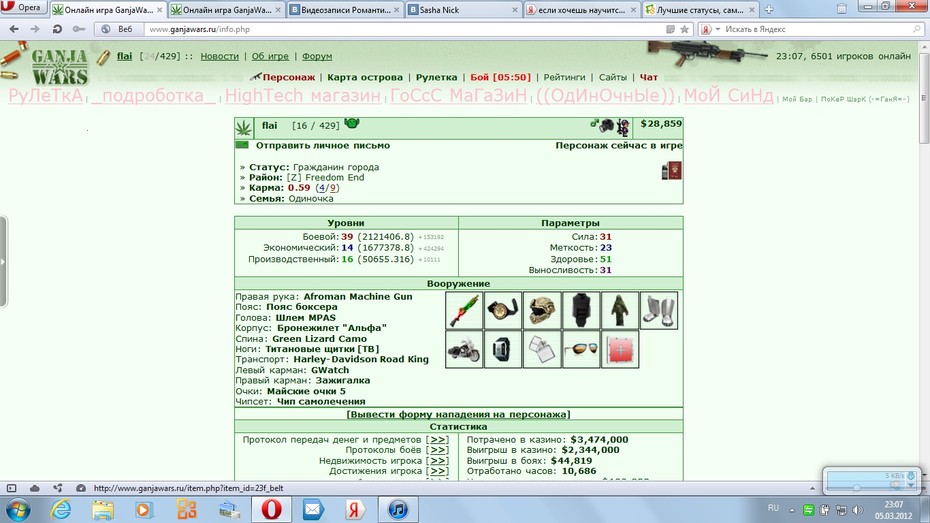Open the Рулетка menu item
Viewport: 930px width, 523px height.
(x=437, y=77)
